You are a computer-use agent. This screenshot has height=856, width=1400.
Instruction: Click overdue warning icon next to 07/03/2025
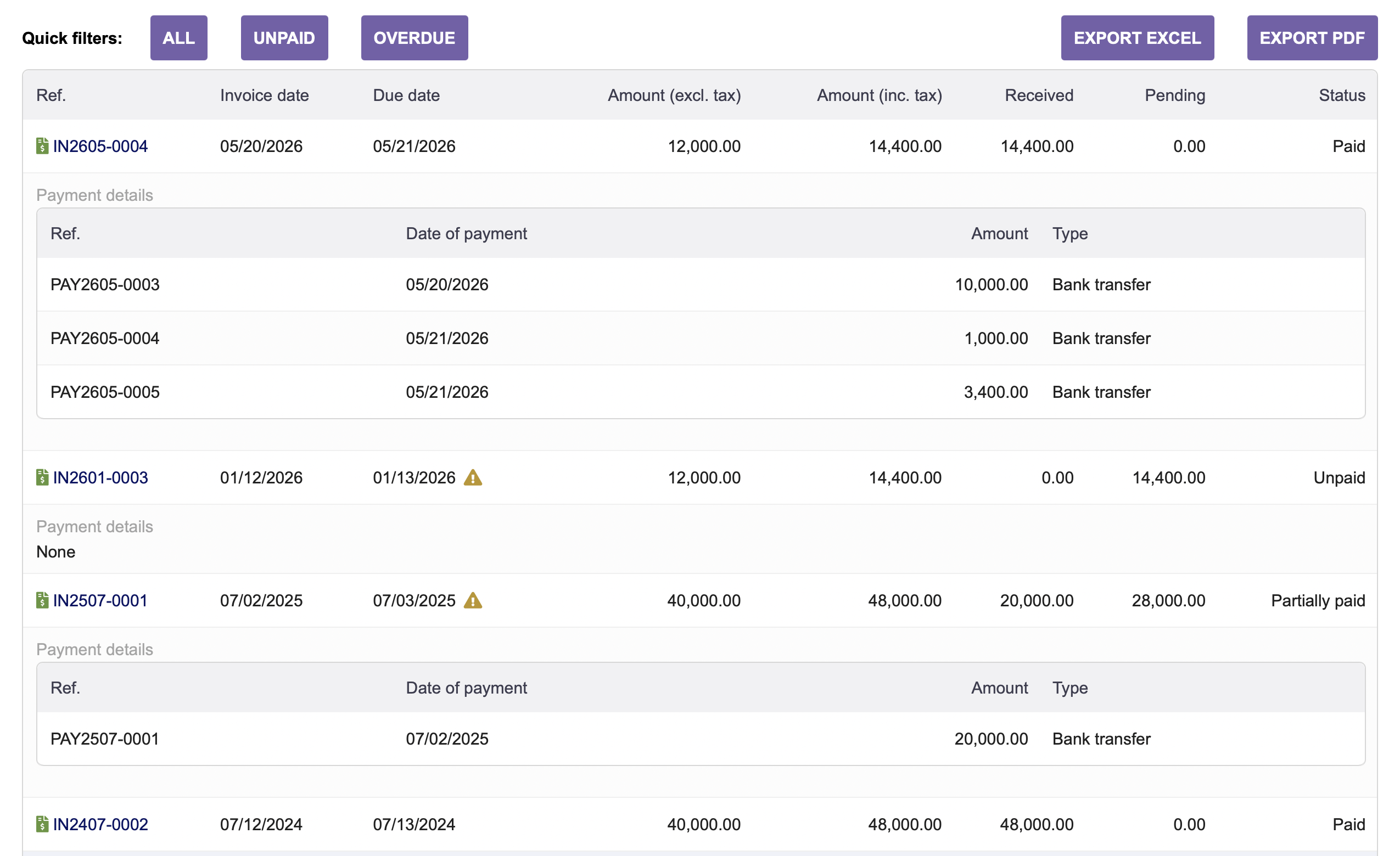pyautogui.click(x=473, y=600)
